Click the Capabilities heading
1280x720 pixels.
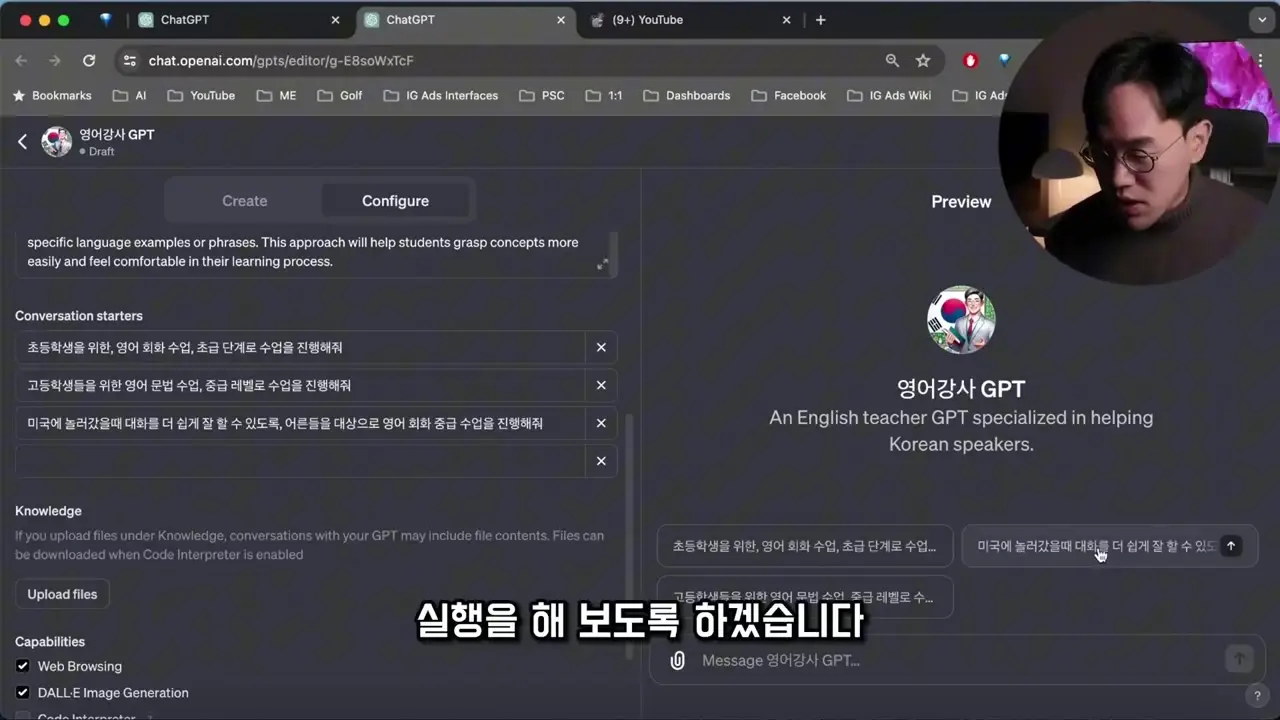pyautogui.click(x=50, y=642)
